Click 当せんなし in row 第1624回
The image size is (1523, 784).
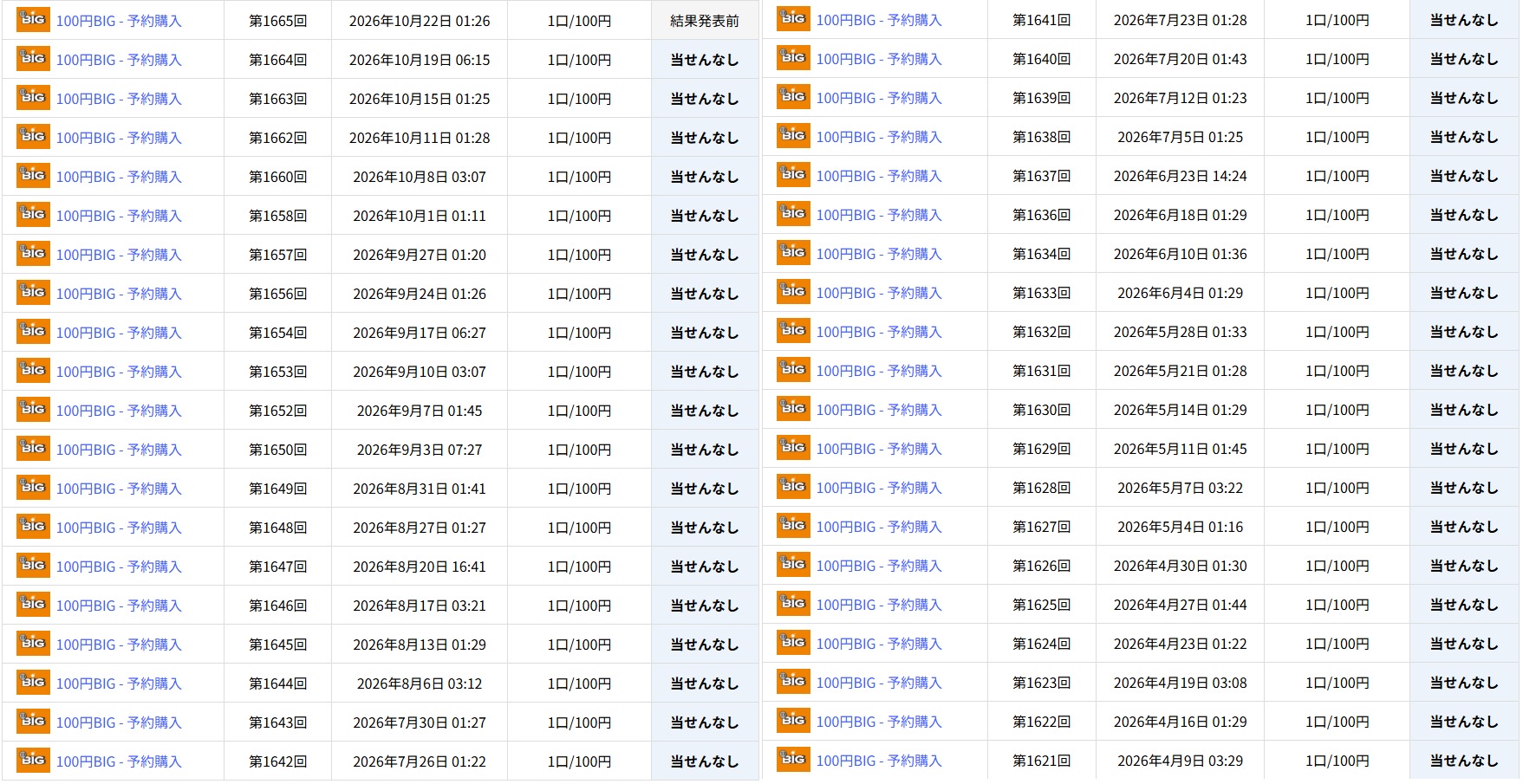pyautogui.click(x=1464, y=644)
